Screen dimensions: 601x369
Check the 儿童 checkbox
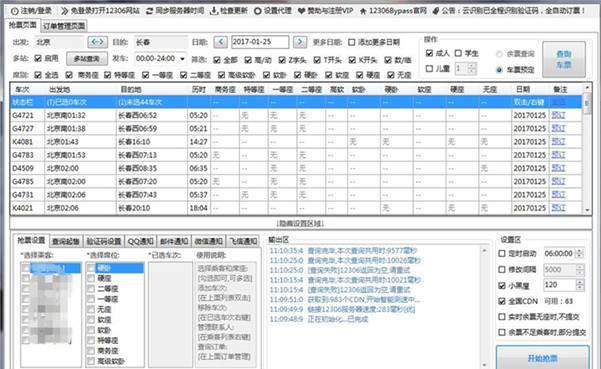coord(429,69)
